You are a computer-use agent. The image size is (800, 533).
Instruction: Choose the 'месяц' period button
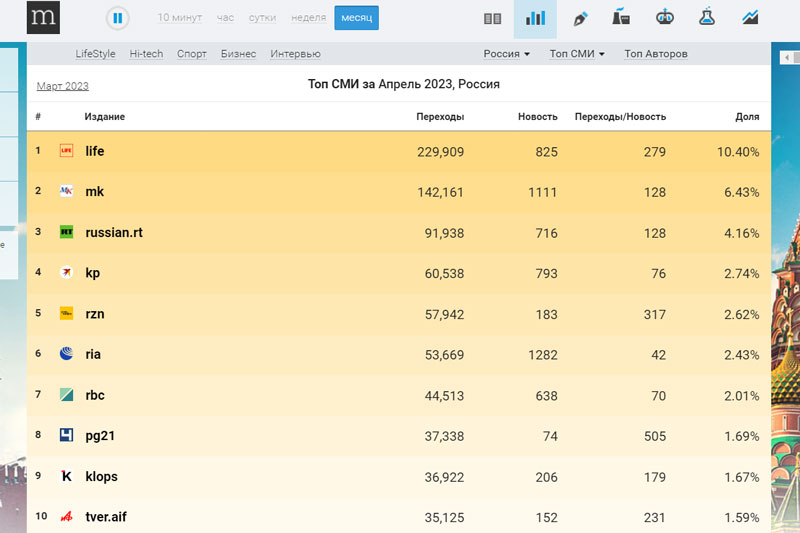click(x=356, y=18)
